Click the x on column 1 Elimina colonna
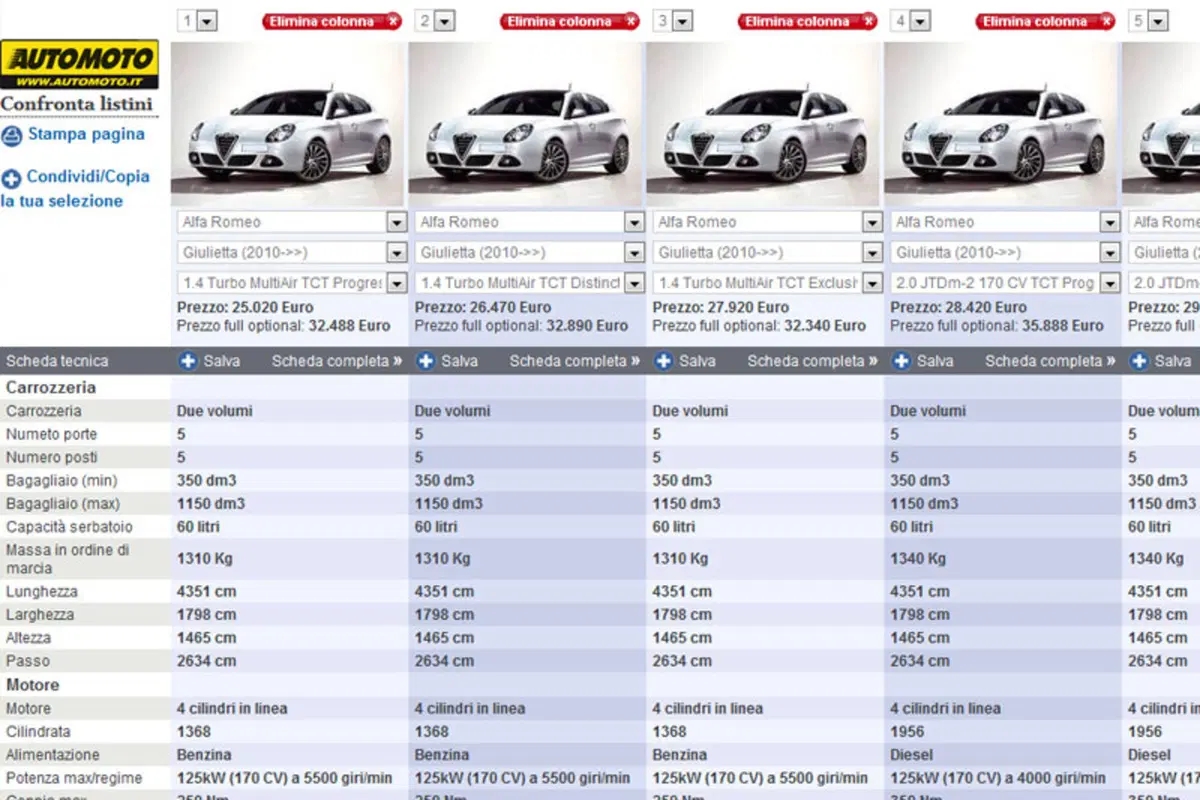Viewport: 1200px width, 800px height. point(392,21)
